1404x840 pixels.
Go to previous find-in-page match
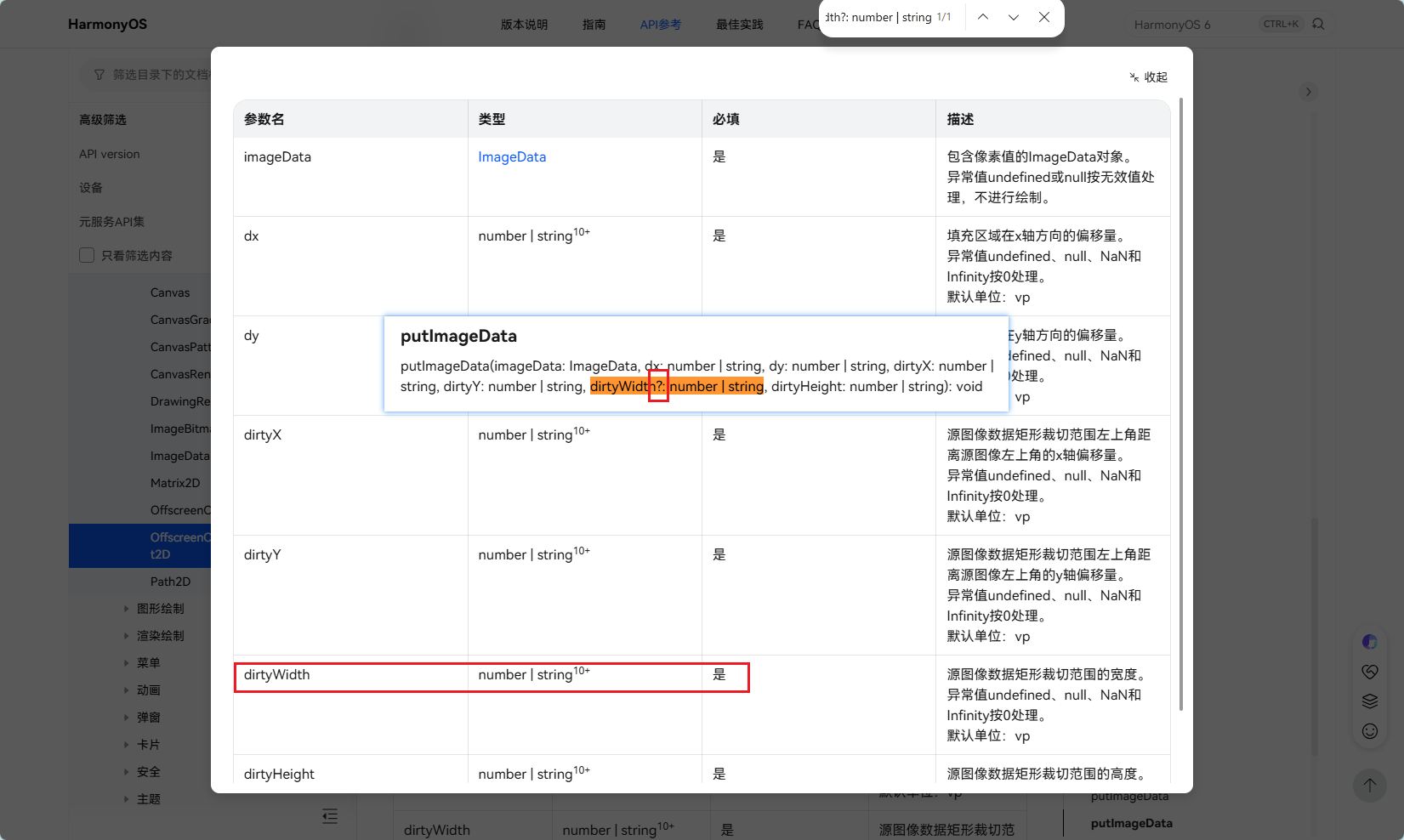point(983,17)
